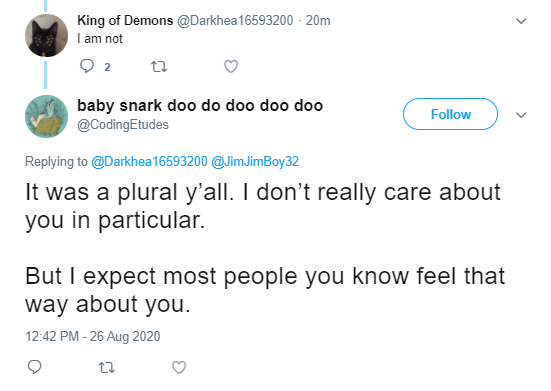Screen dimensions: 551x391
Task: Expand options chevron beside Follow button
Action: [x=521, y=115]
